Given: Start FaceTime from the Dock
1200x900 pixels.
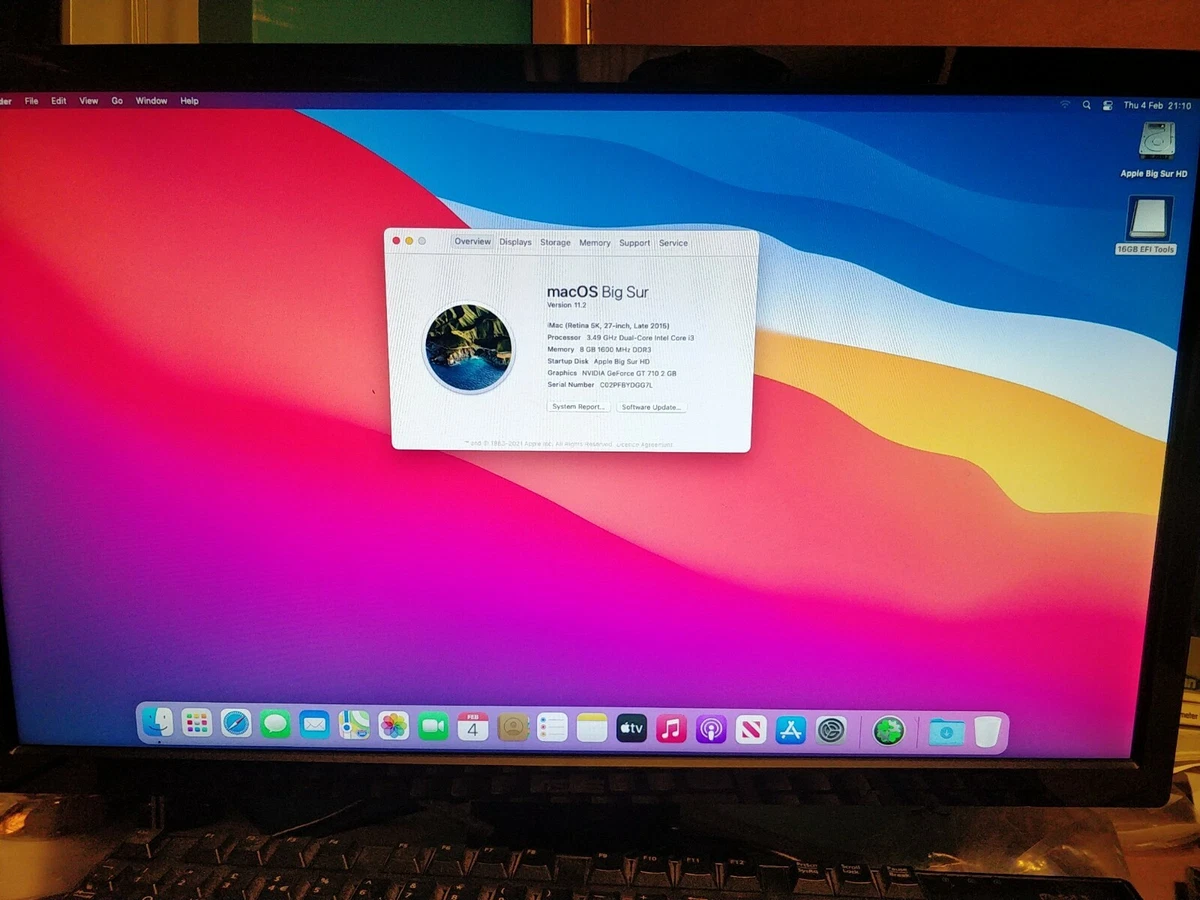Looking at the screenshot, I should 433,726.
